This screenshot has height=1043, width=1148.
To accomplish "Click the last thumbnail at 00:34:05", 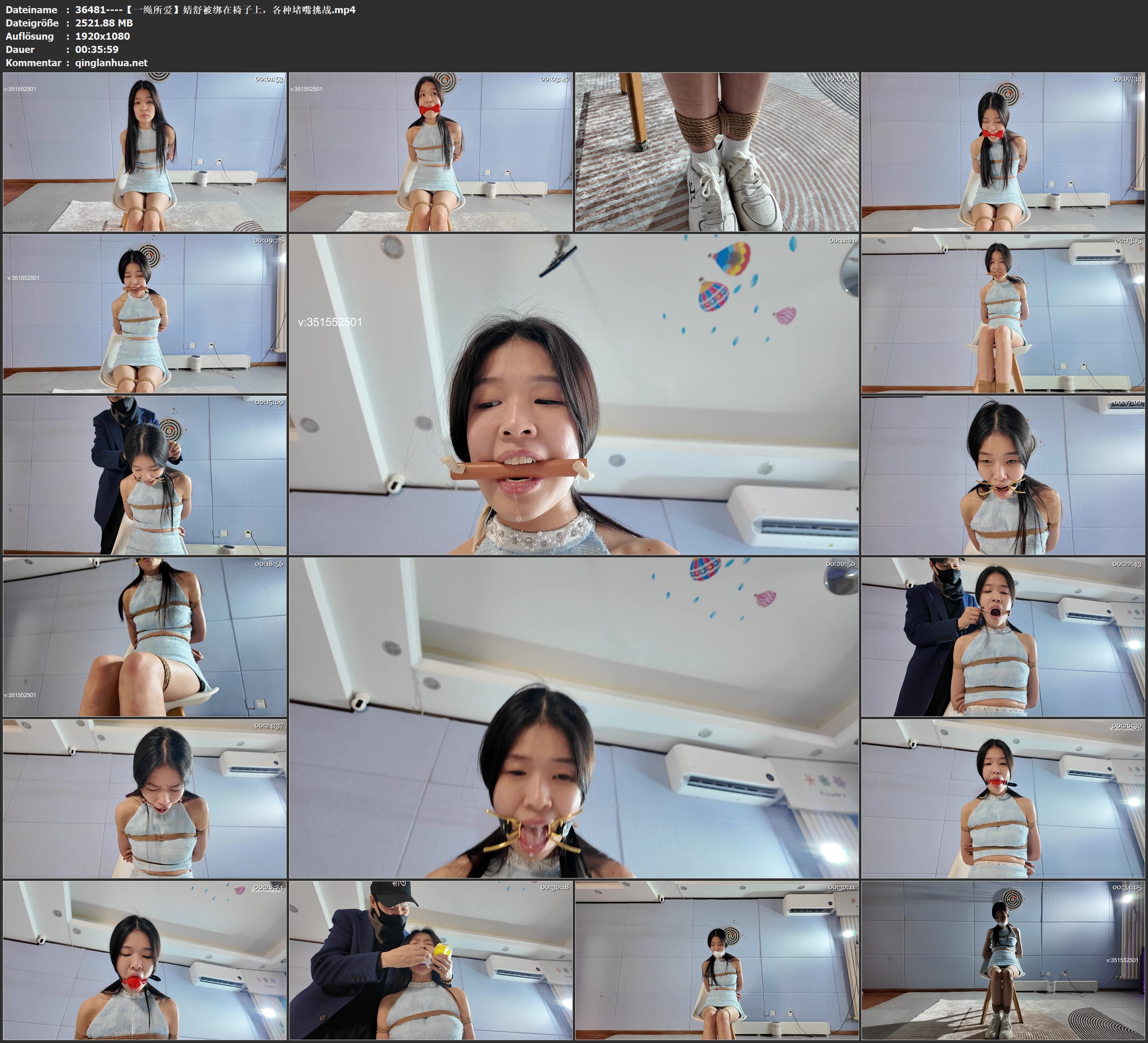I will [1003, 960].
